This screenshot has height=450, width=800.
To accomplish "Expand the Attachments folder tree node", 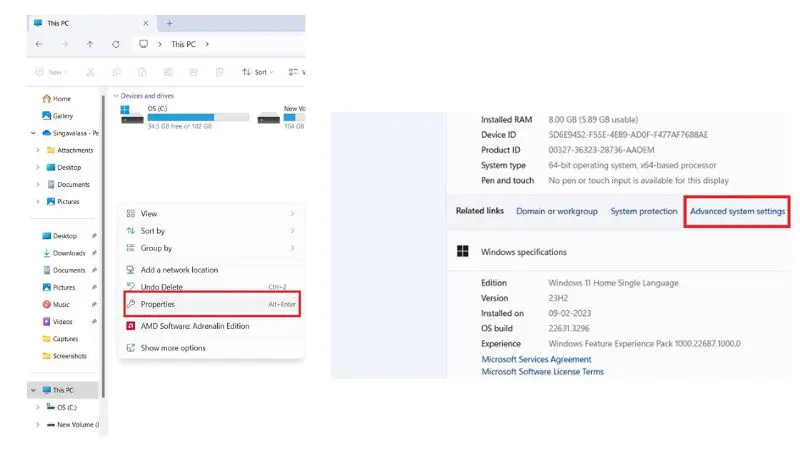I will pyautogui.click(x=38, y=150).
